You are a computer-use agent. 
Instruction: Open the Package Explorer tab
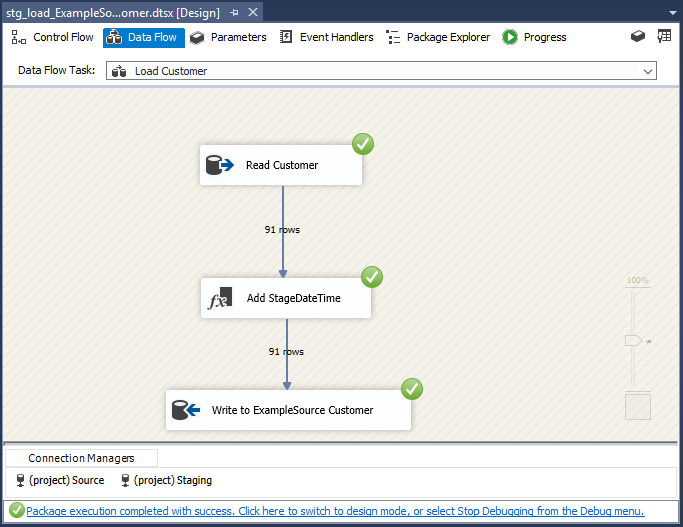click(438, 37)
